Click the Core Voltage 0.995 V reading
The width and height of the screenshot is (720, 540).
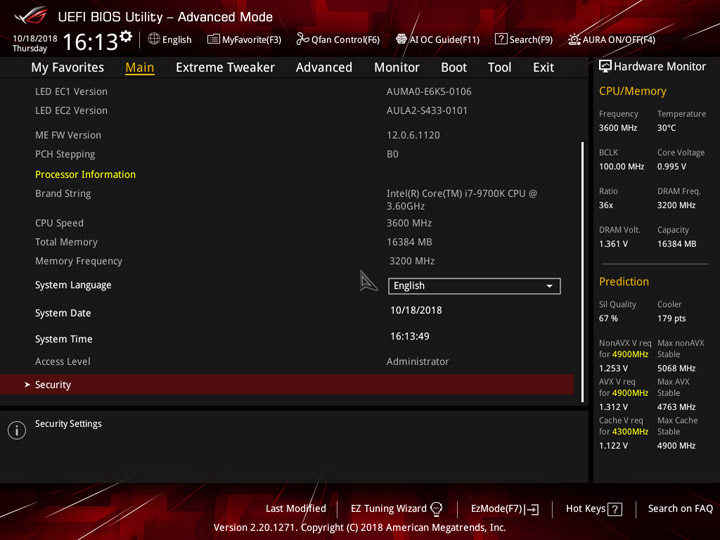671,167
